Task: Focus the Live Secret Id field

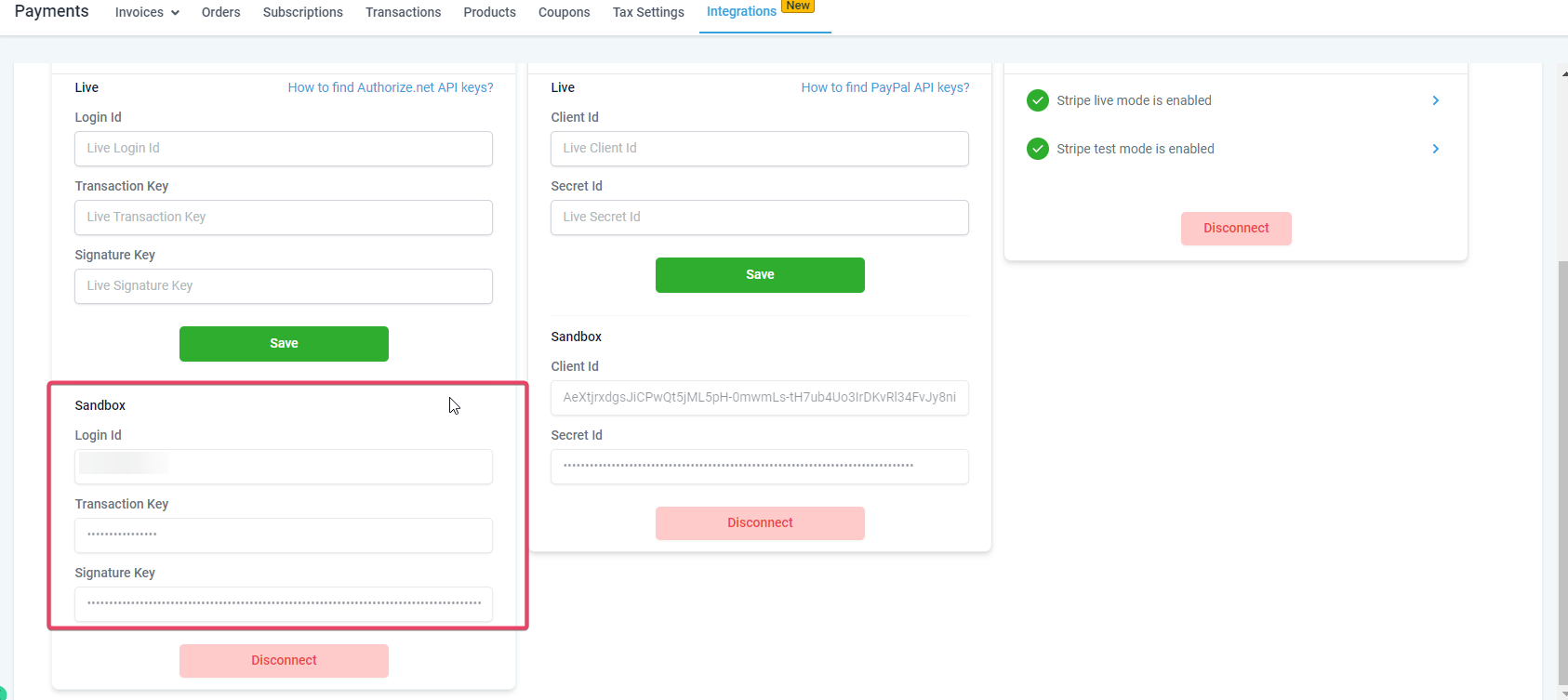Action: click(x=760, y=218)
